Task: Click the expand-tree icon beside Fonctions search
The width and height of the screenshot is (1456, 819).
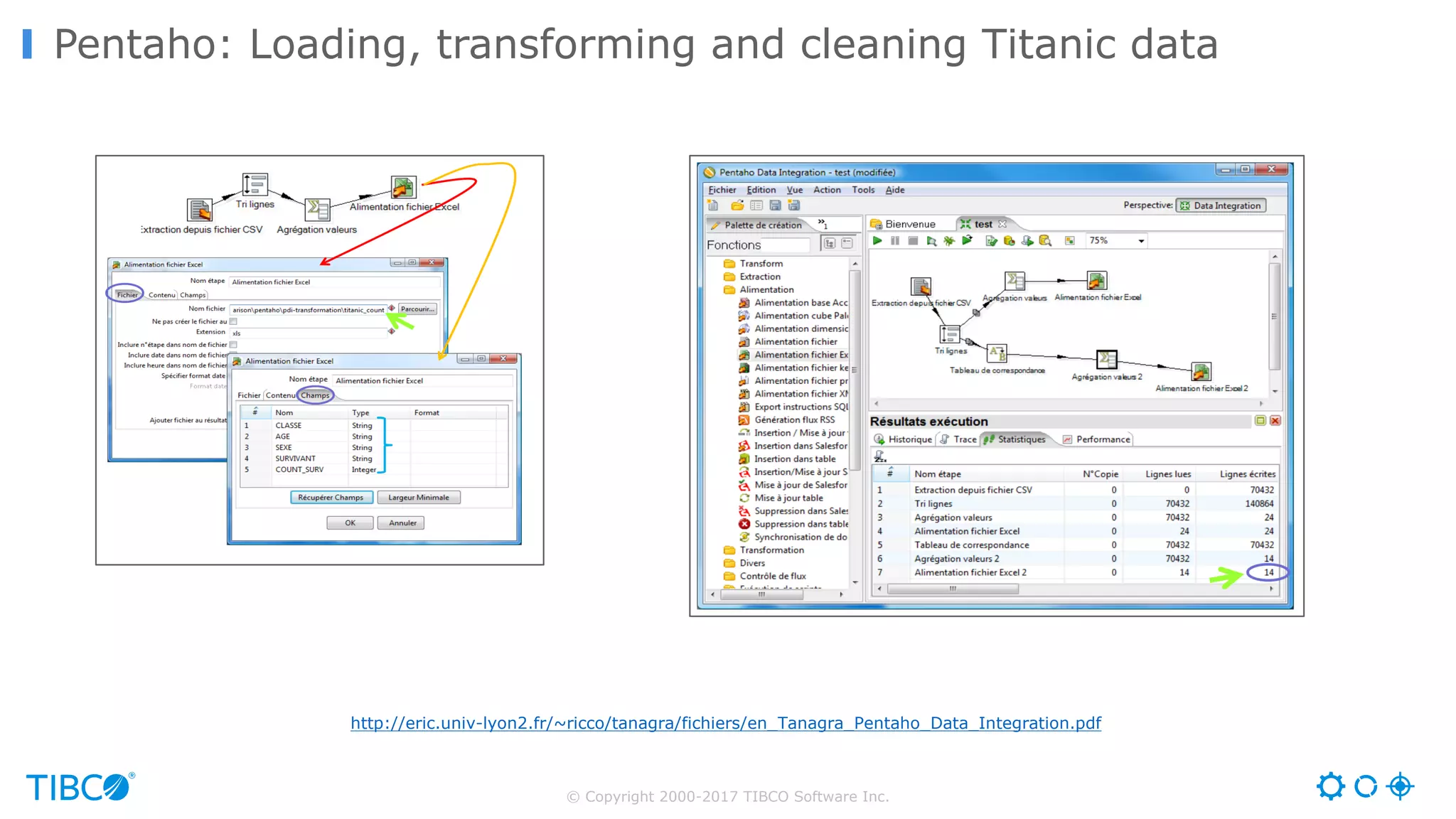Action: point(830,244)
